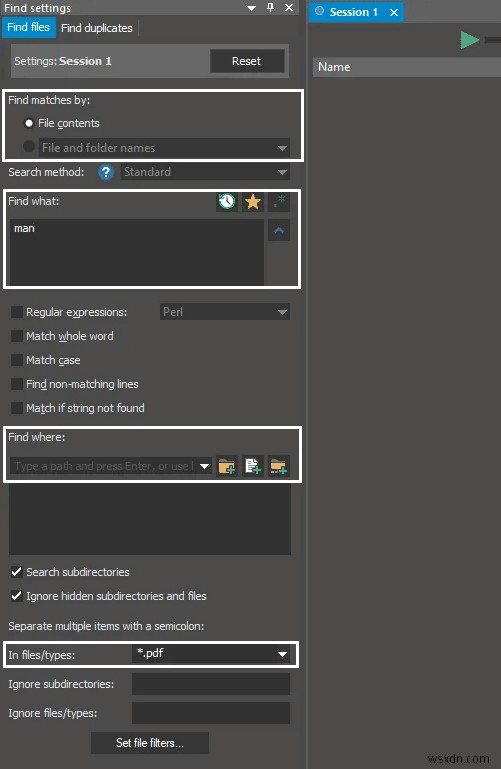Start search with green play button

470,40
